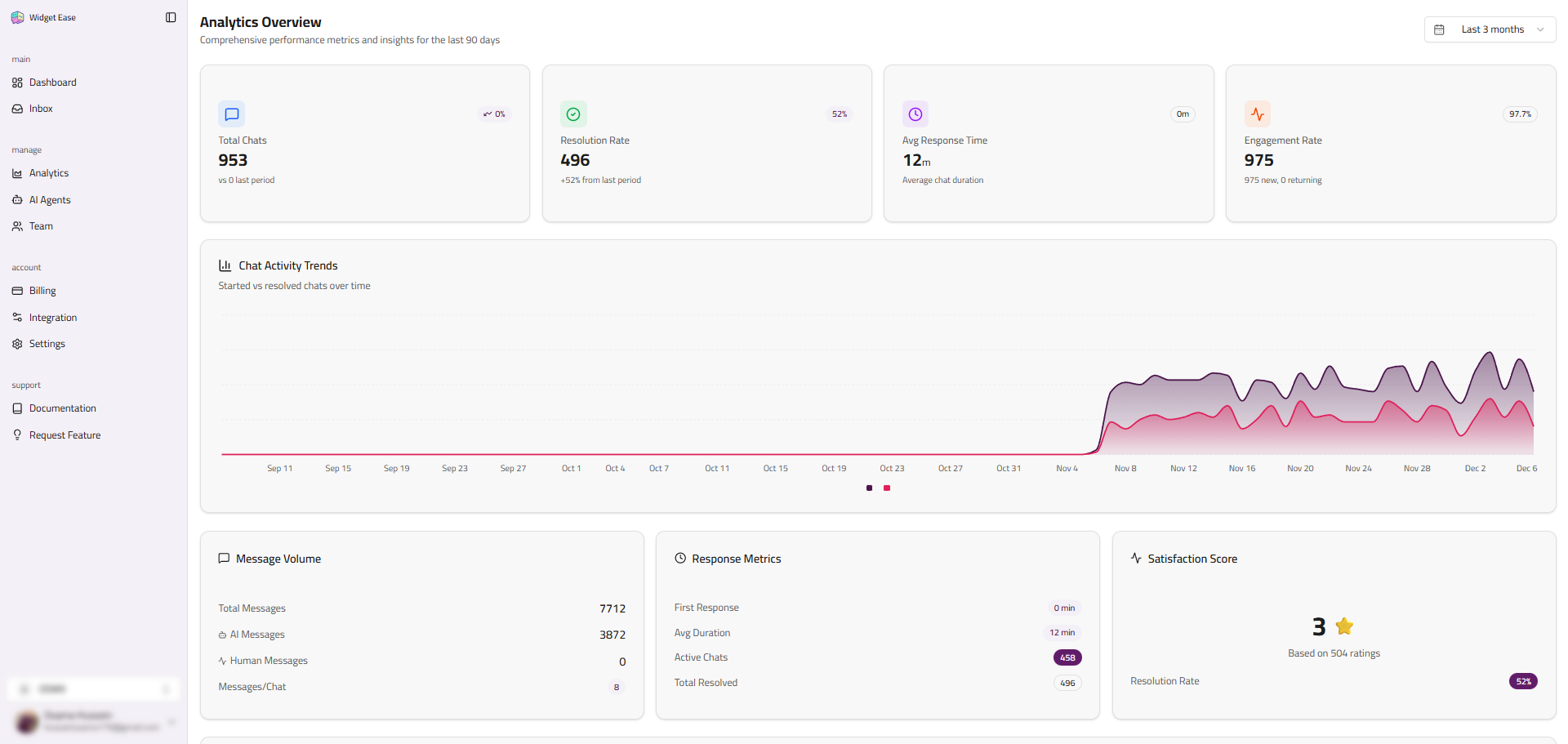The image size is (1568, 744).
Task: Click the Widget Ease logo
Action: click(17, 16)
